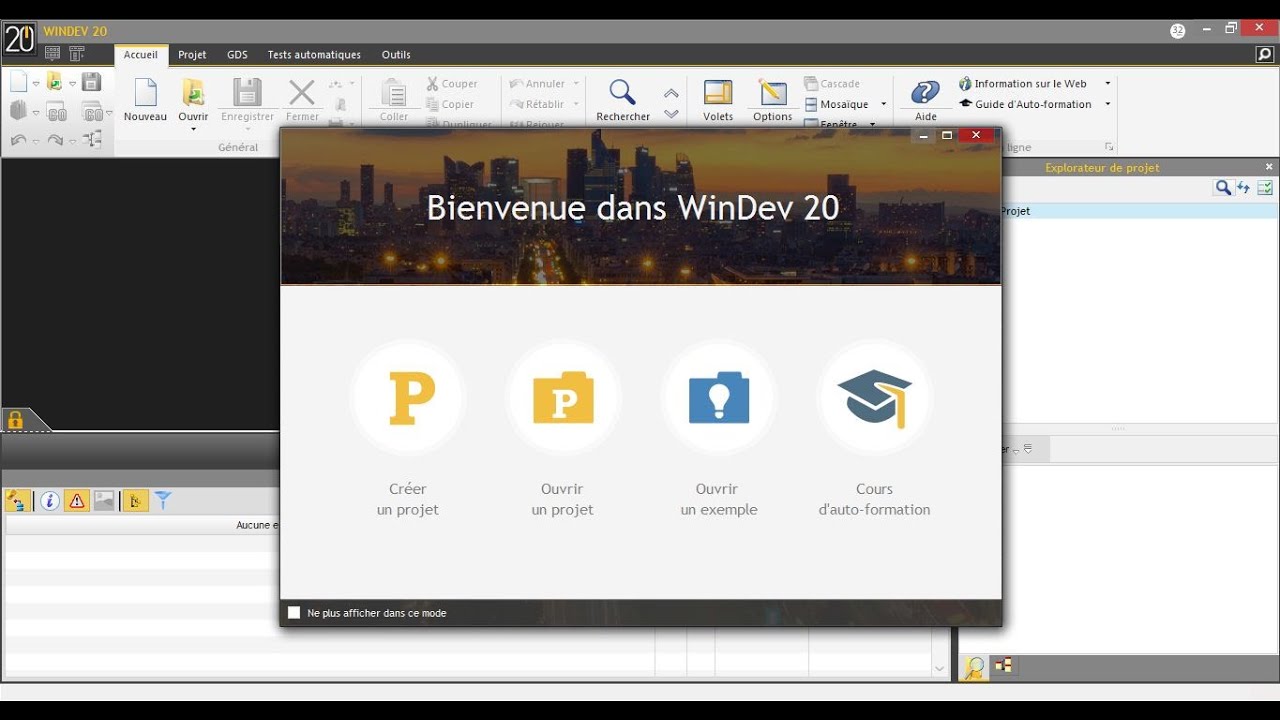Switch to the Tests automatiques tab
The image size is (1280, 720).
[314, 55]
